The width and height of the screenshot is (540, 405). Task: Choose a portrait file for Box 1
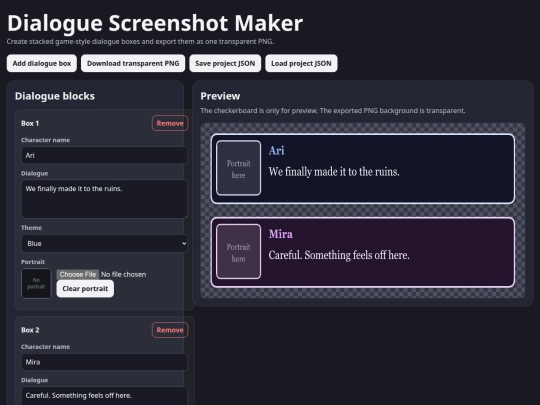click(x=78, y=274)
